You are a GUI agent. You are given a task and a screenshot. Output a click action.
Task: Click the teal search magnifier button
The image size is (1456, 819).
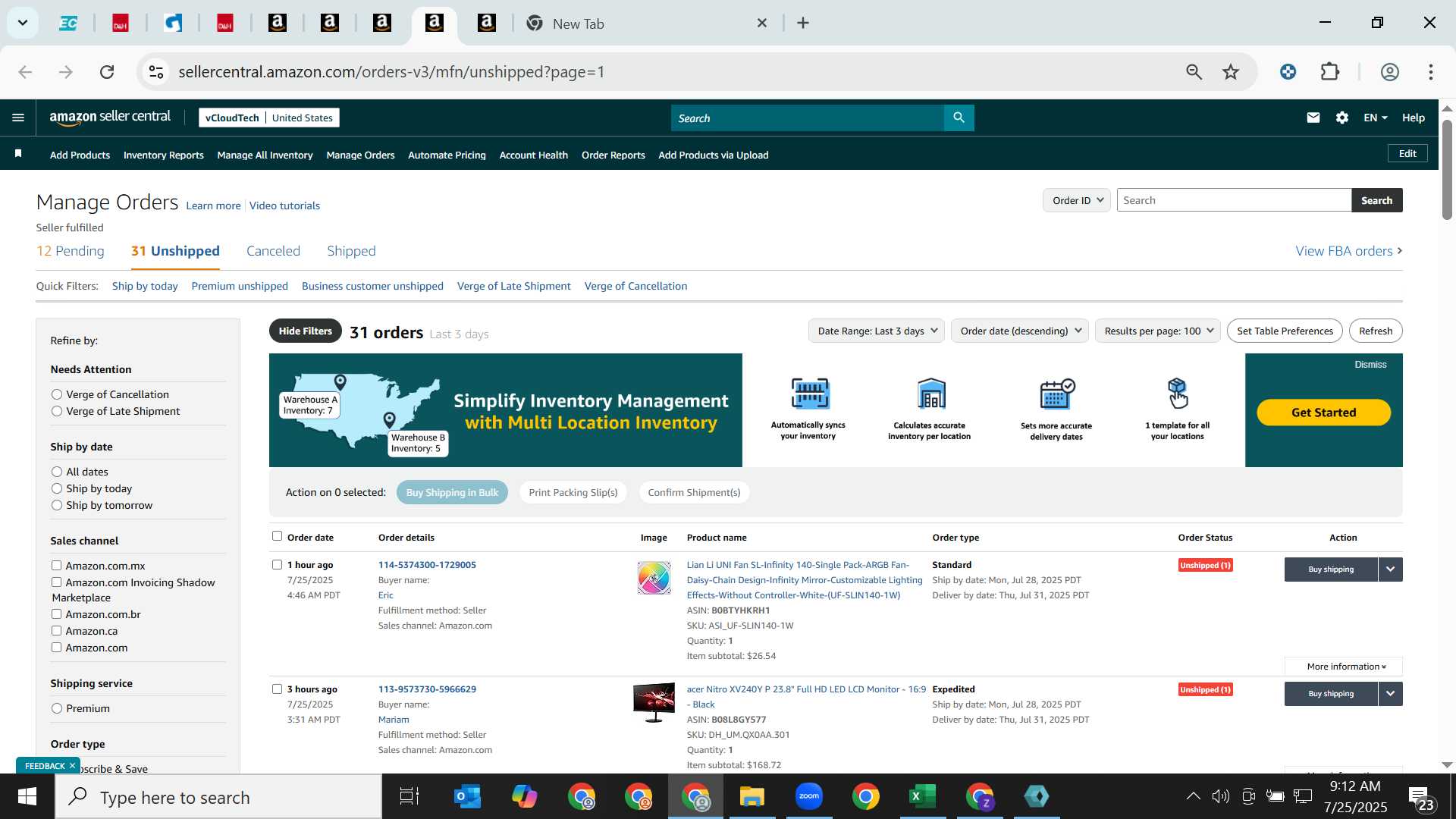[959, 118]
